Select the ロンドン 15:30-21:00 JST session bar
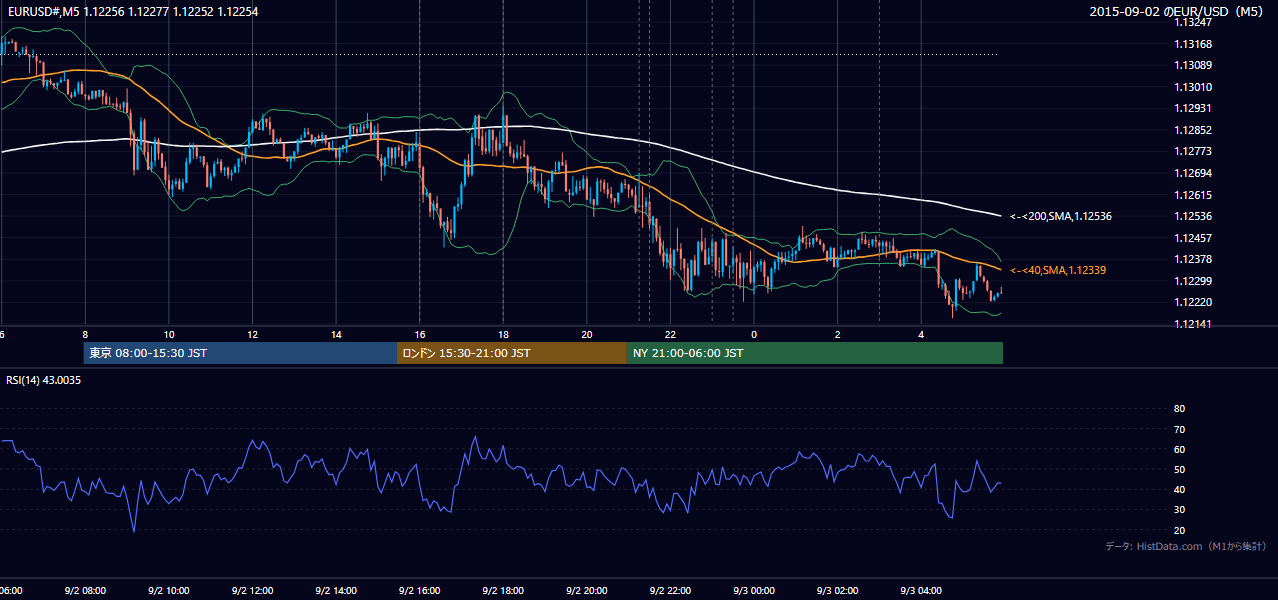The width and height of the screenshot is (1278, 600). click(512, 353)
